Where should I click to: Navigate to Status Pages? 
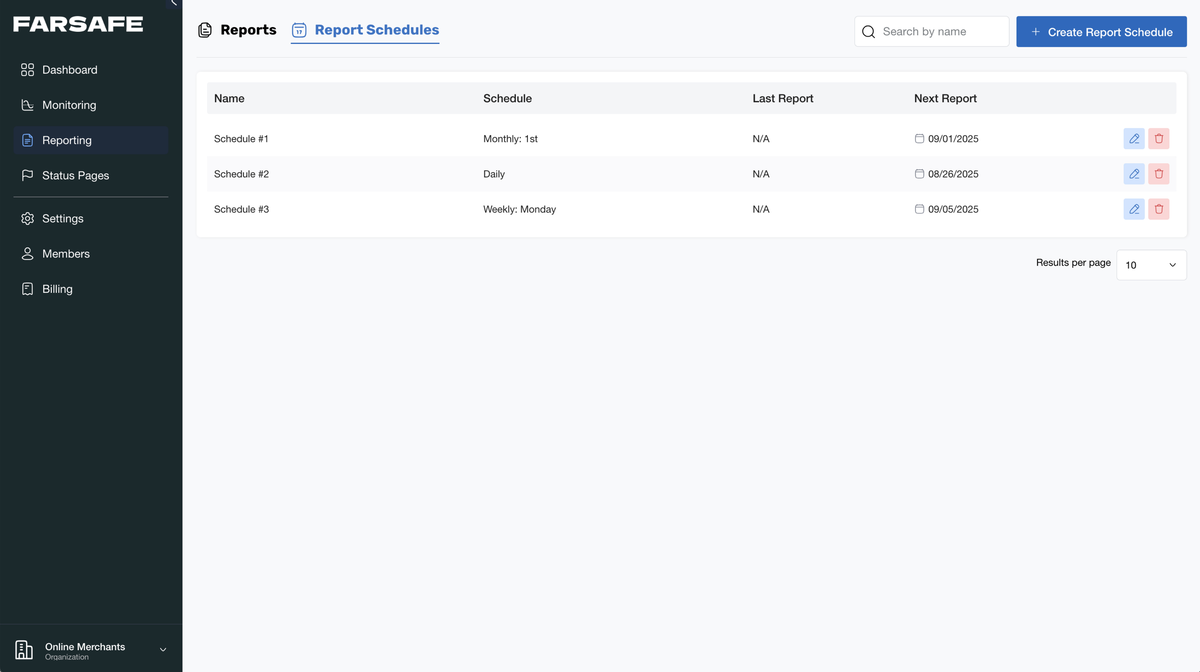tap(75, 175)
